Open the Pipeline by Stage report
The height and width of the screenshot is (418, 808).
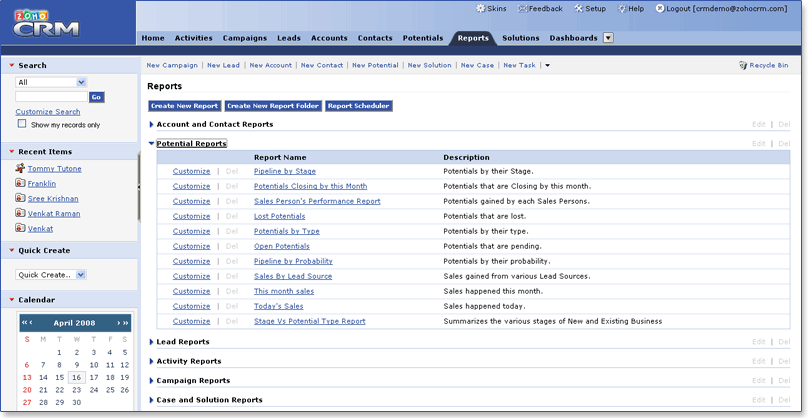coord(285,171)
